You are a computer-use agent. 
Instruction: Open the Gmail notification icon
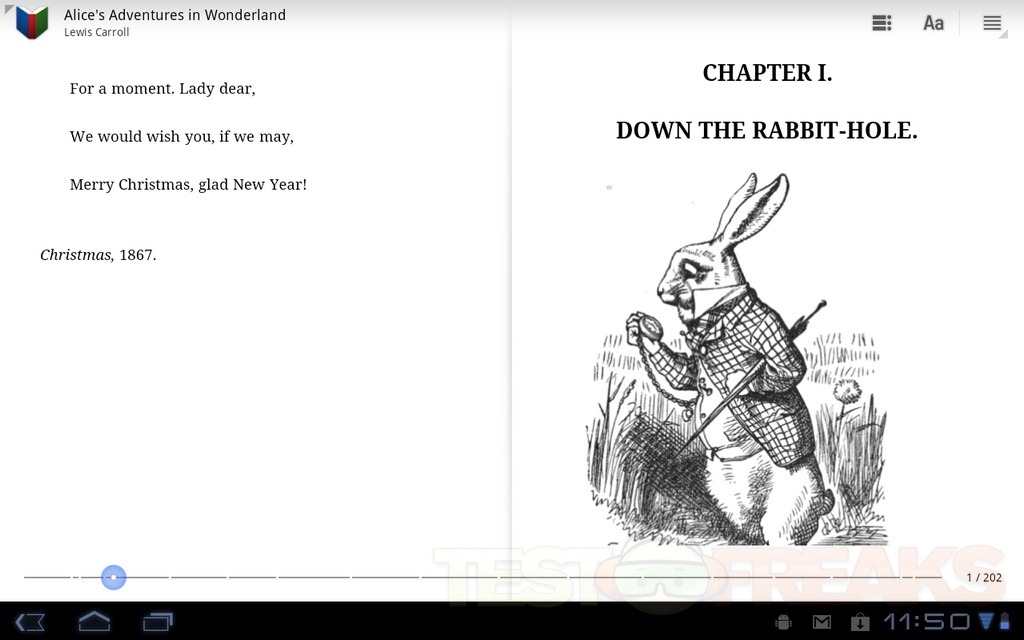[821, 622]
